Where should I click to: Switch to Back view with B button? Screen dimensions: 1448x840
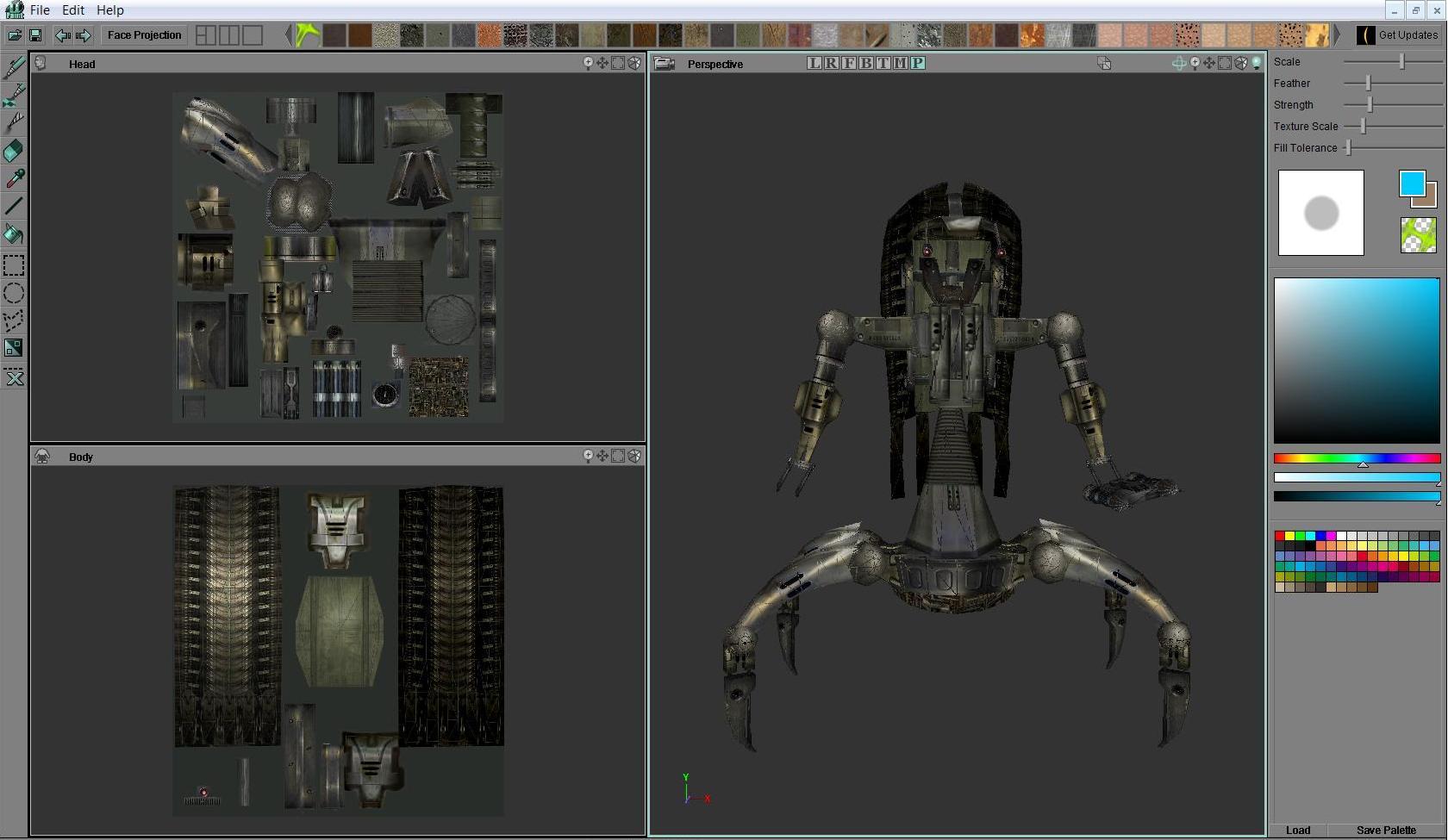tap(866, 63)
